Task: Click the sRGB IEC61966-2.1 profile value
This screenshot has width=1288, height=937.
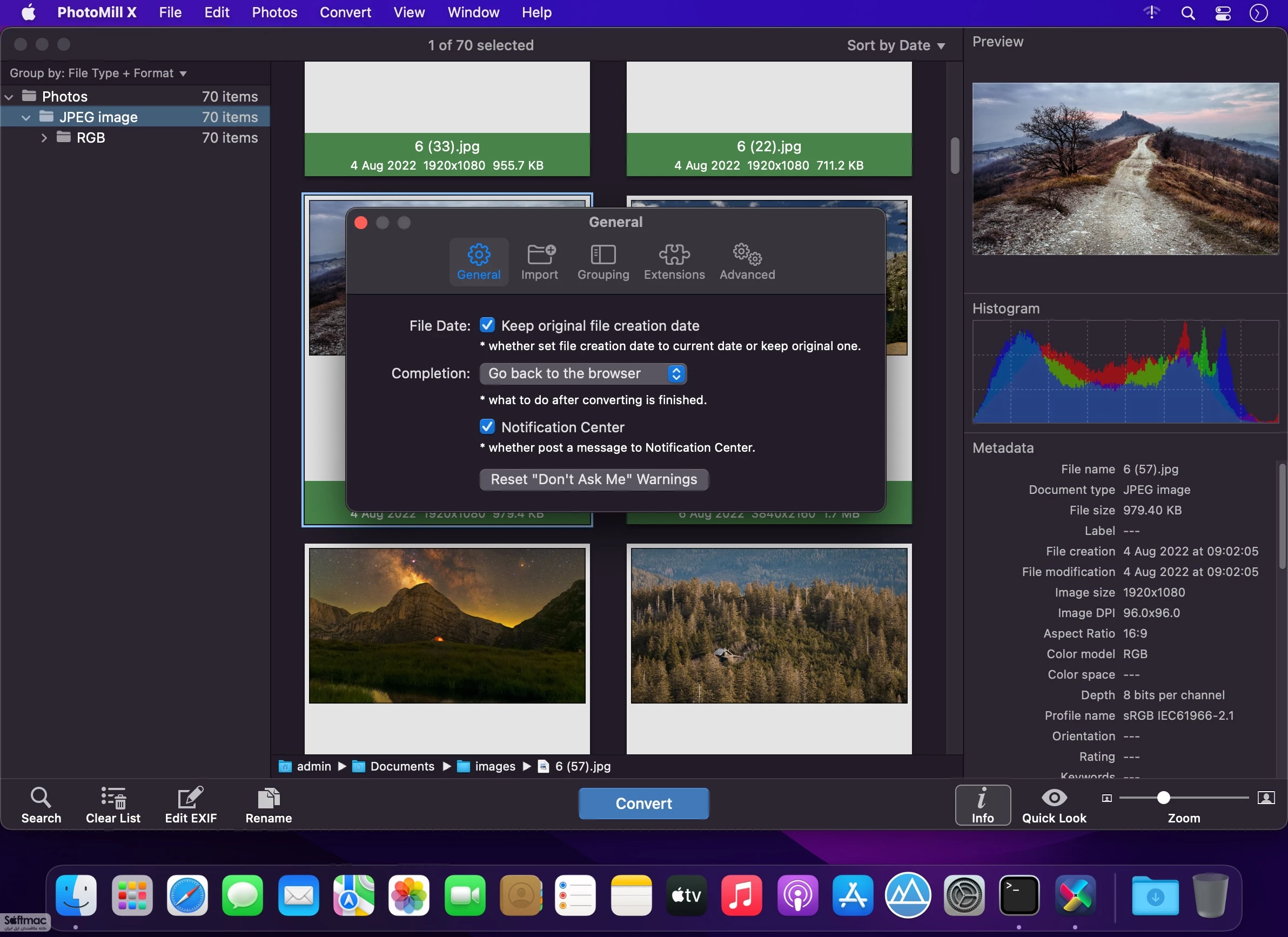Action: pyautogui.click(x=1178, y=715)
